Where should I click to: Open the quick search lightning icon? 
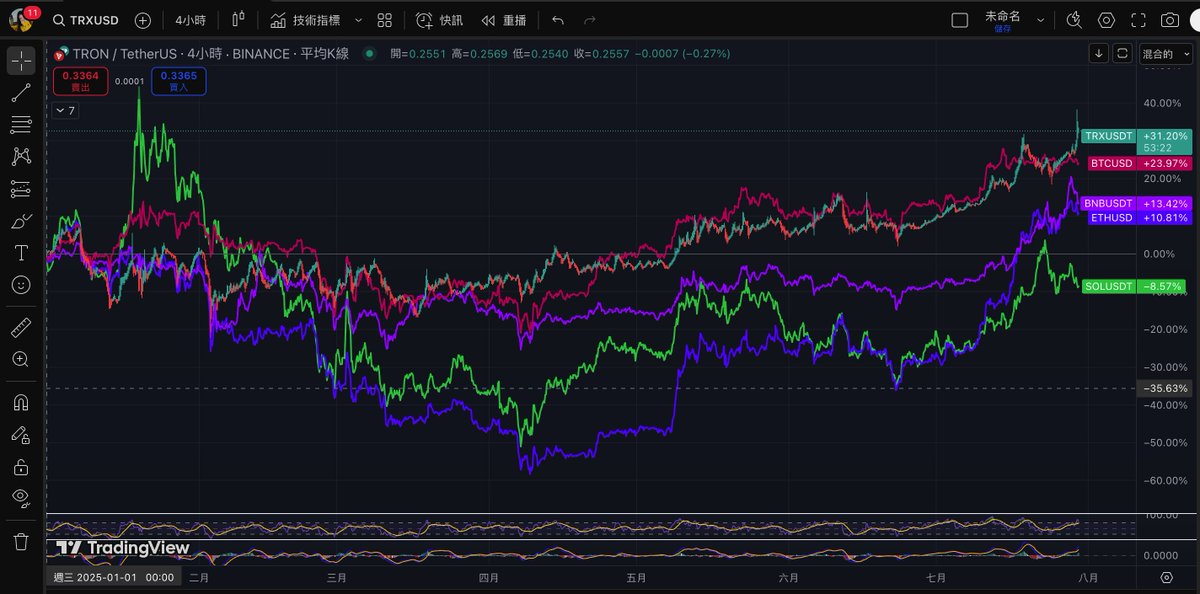click(1074, 20)
